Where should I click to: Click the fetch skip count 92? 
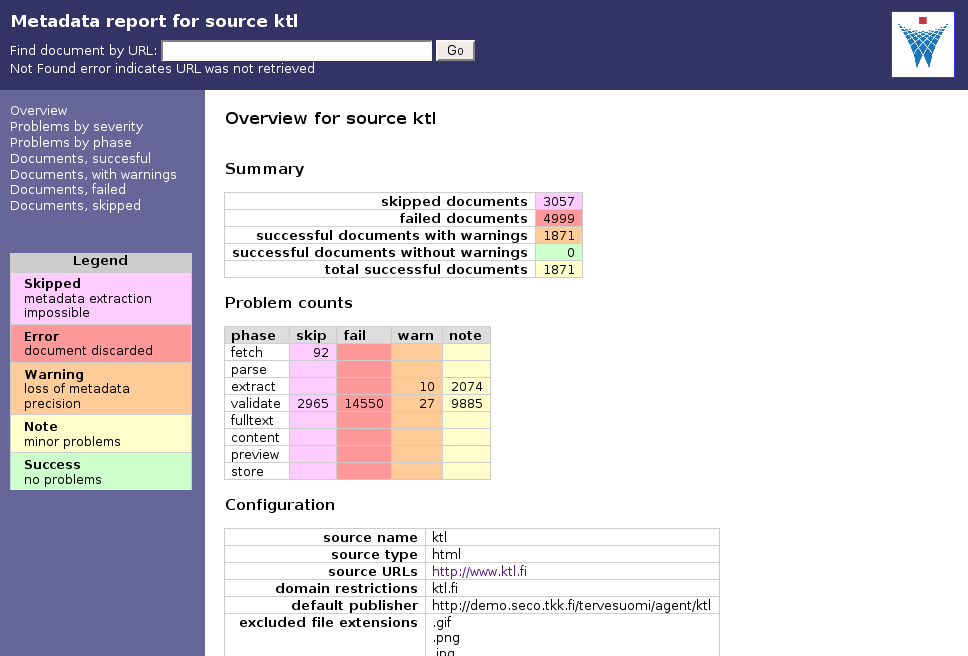pyautogui.click(x=313, y=352)
